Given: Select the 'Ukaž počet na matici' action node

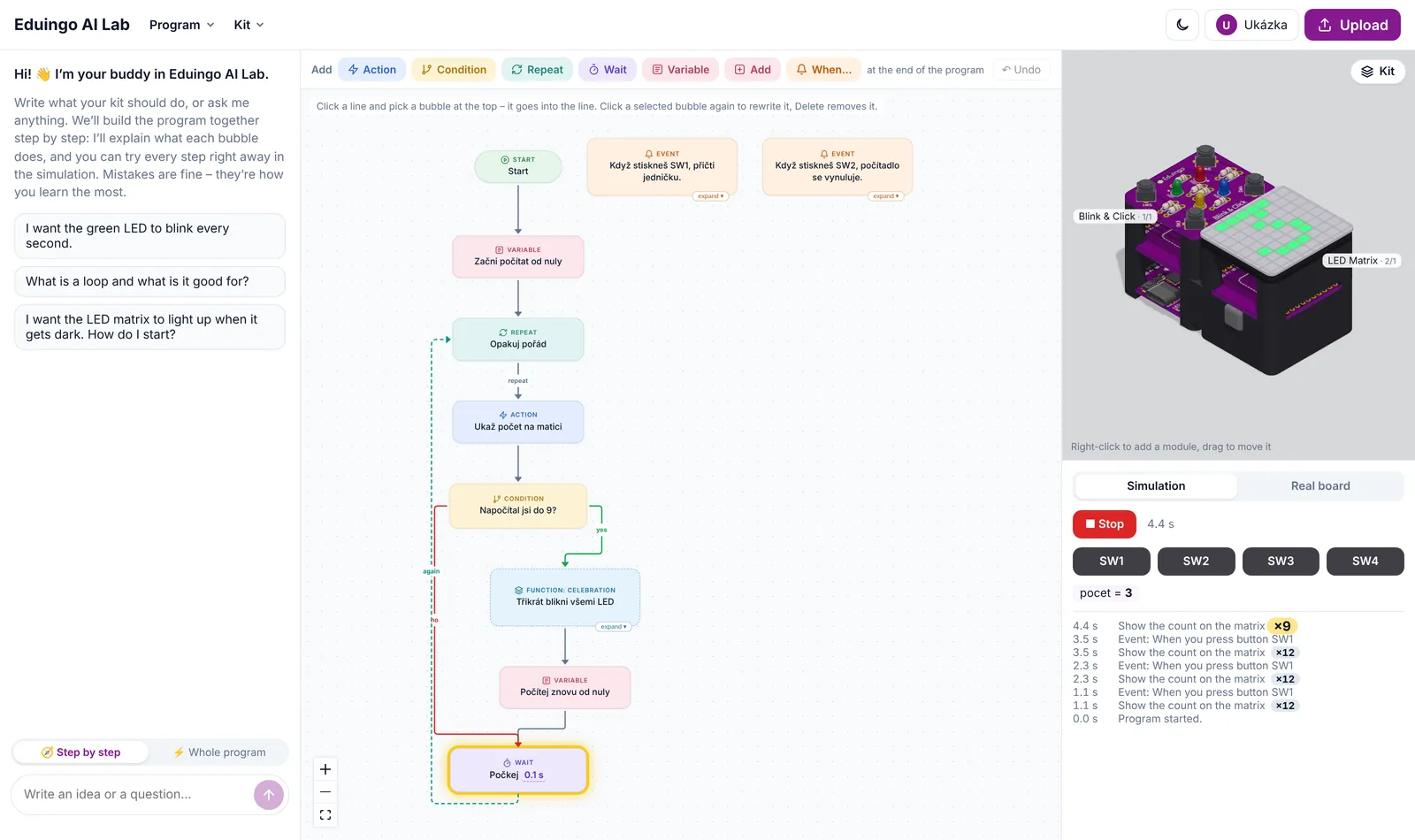Looking at the screenshot, I should [x=518, y=422].
